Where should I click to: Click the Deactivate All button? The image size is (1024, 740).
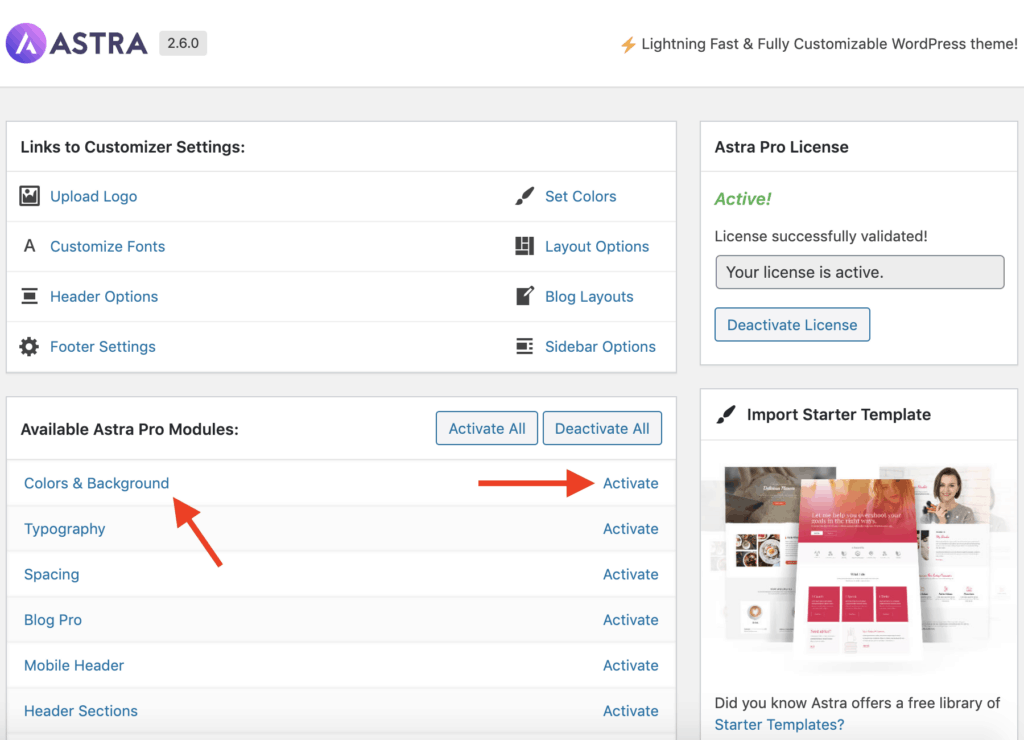[x=602, y=428]
